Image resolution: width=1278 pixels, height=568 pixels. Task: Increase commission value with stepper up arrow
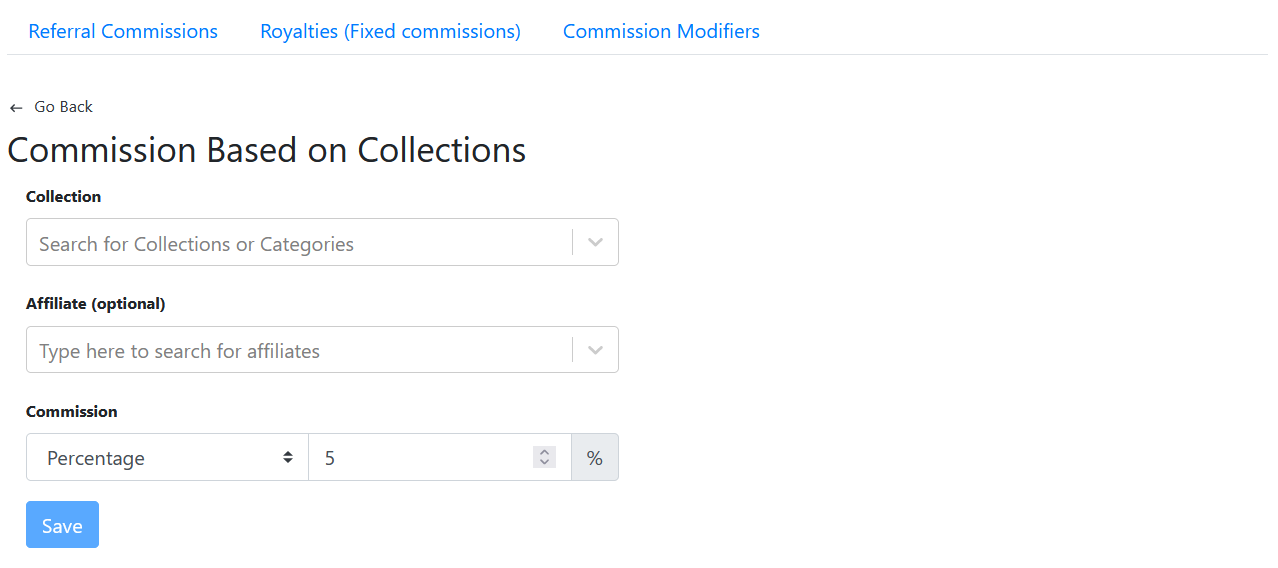click(x=544, y=452)
